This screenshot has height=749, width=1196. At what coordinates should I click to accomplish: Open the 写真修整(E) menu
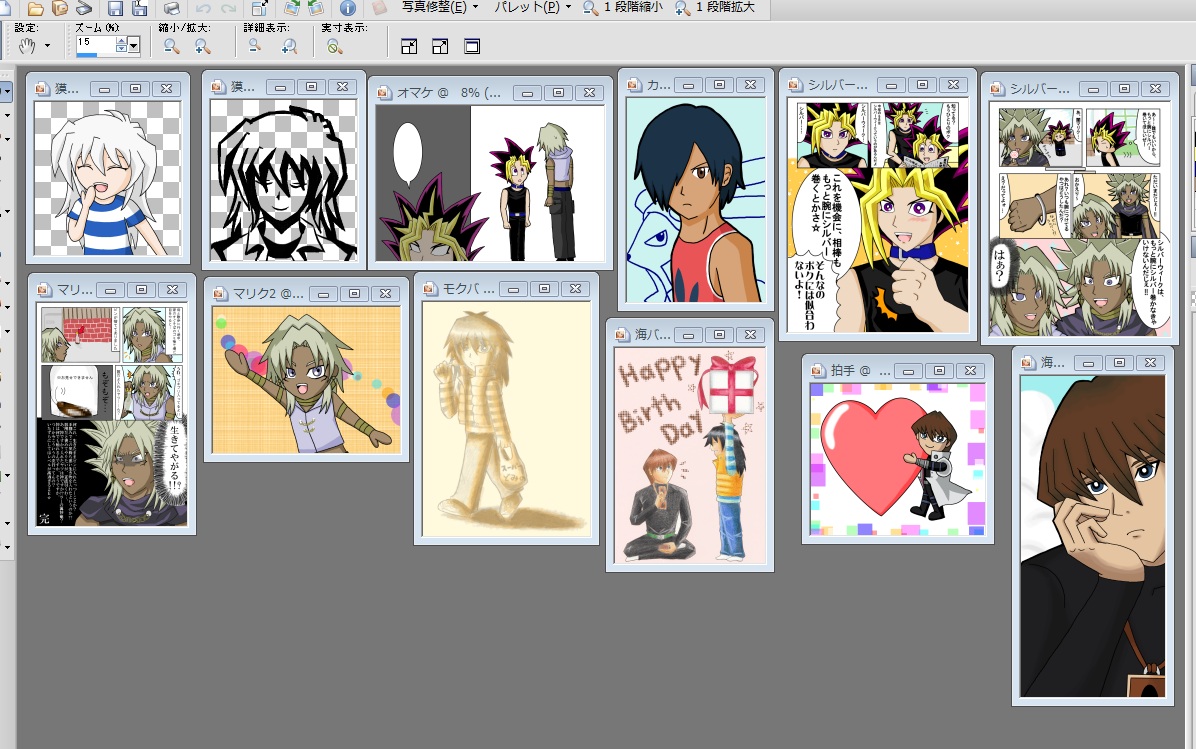tap(439, 7)
